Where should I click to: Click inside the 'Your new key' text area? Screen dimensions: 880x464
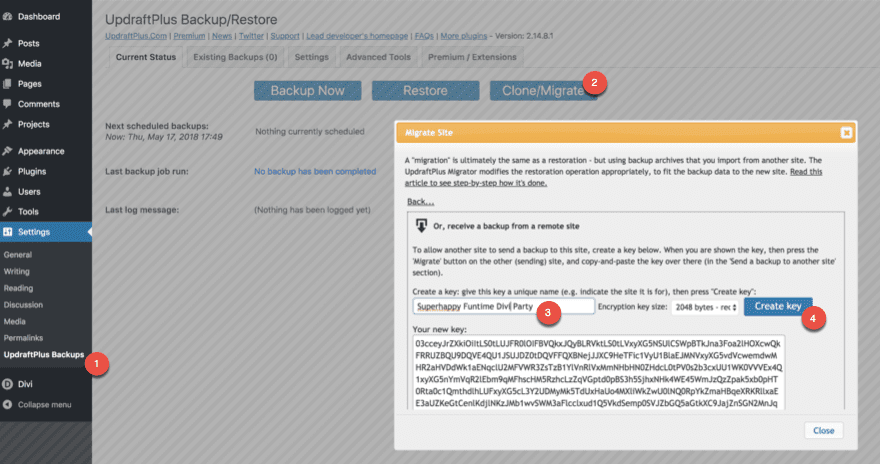598,373
